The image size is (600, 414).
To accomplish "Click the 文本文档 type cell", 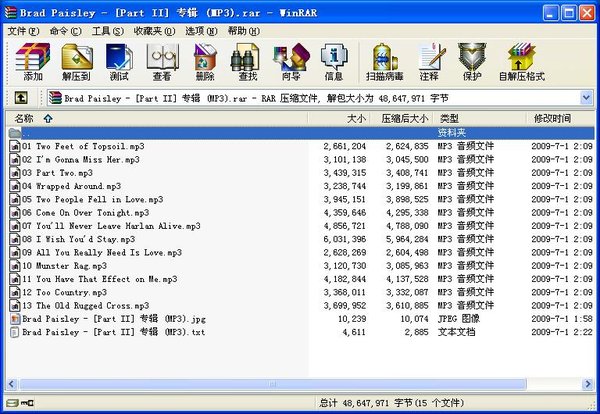I will click(x=456, y=332).
